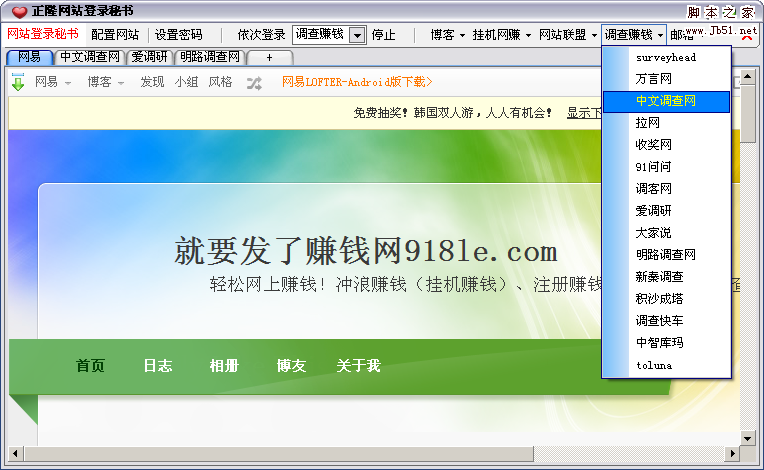Screen dimensions: 764x470
Task: Add a new tab with plus button
Action: [x=269, y=57]
